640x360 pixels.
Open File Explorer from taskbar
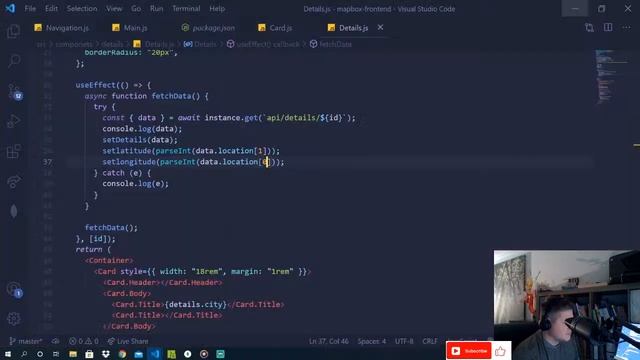click(73, 354)
